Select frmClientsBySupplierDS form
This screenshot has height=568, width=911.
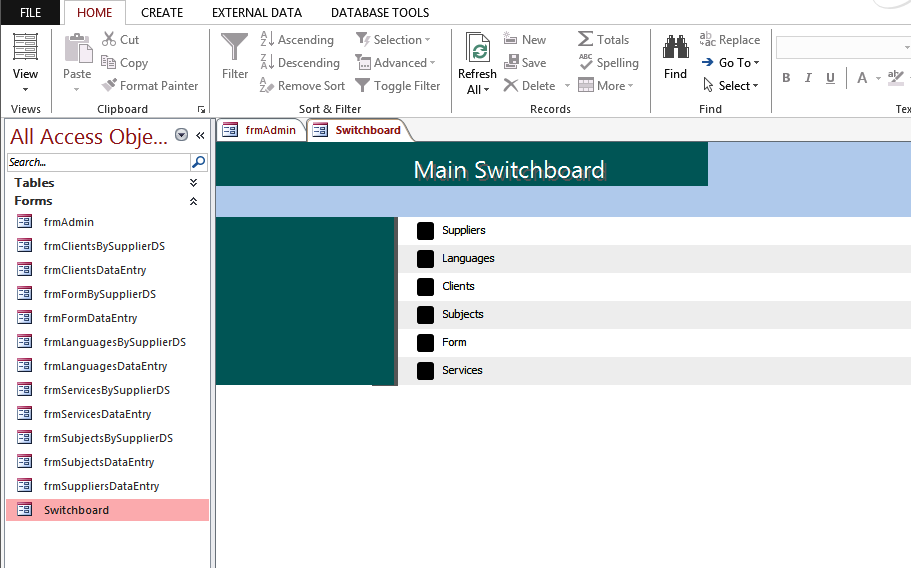pos(107,246)
